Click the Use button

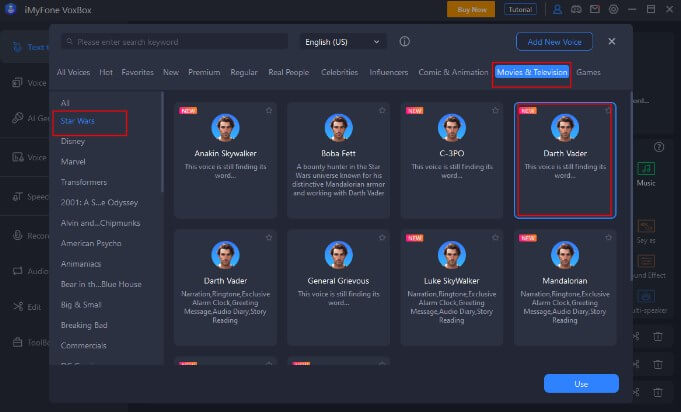581,384
